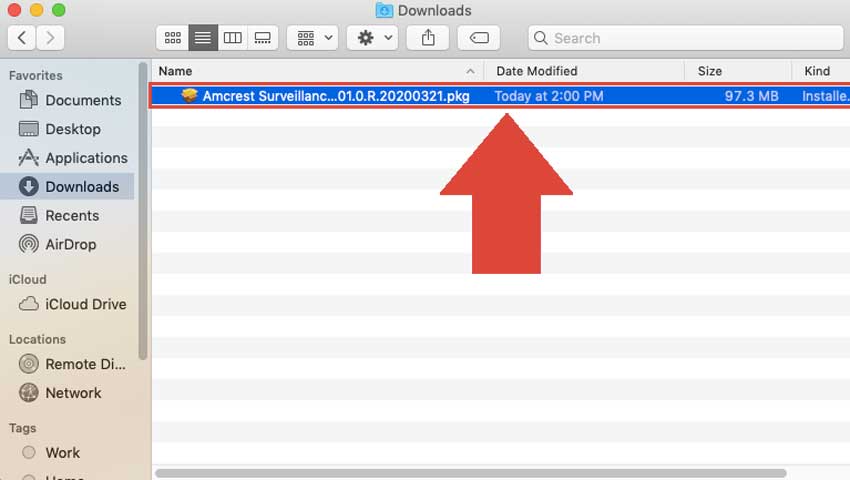Click the Edit Tags icon
Screen dimensions: 850x480
click(x=478, y=38)
